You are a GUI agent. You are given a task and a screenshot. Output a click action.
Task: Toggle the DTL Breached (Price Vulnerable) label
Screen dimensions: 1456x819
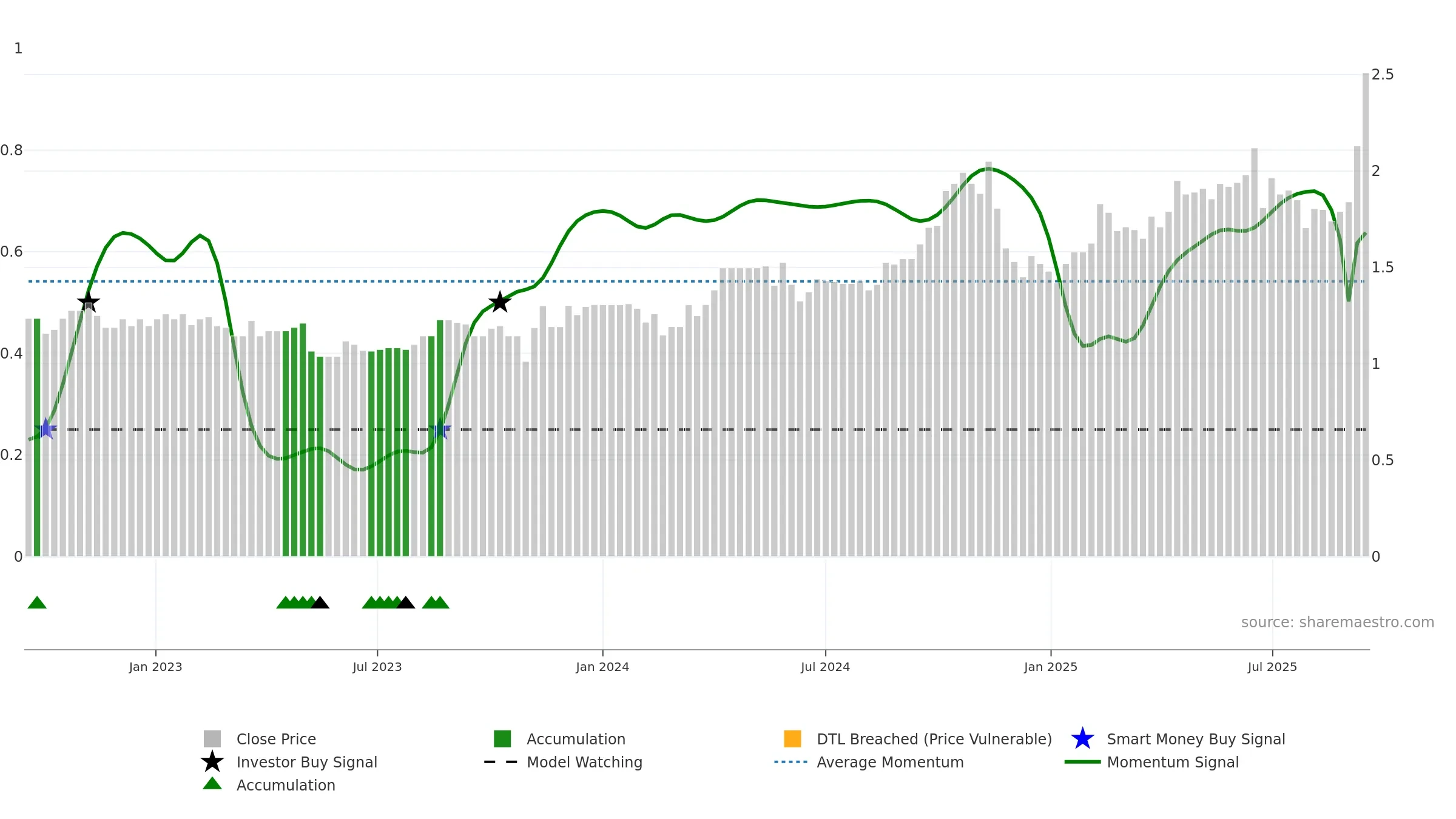934,739
